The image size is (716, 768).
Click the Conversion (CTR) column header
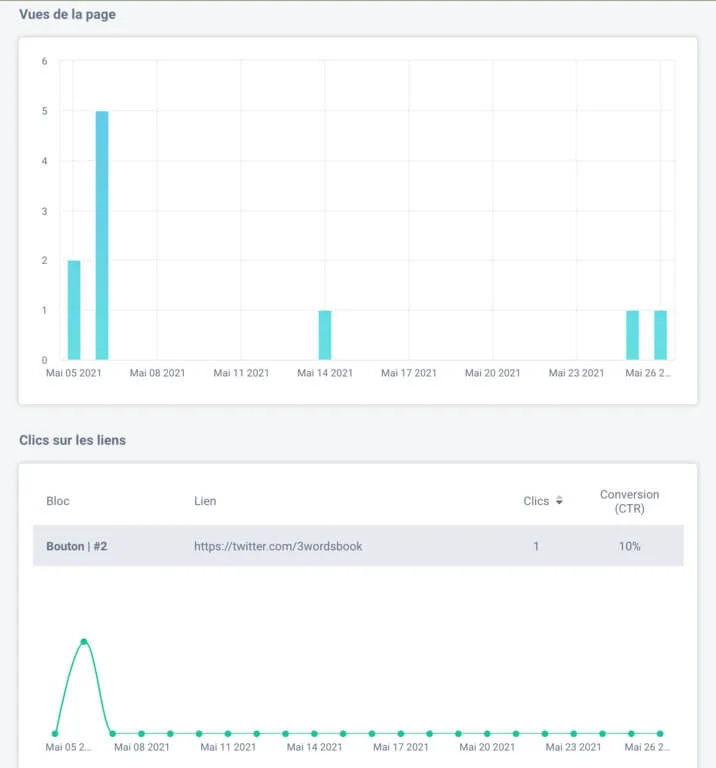[x=629, y=501]
